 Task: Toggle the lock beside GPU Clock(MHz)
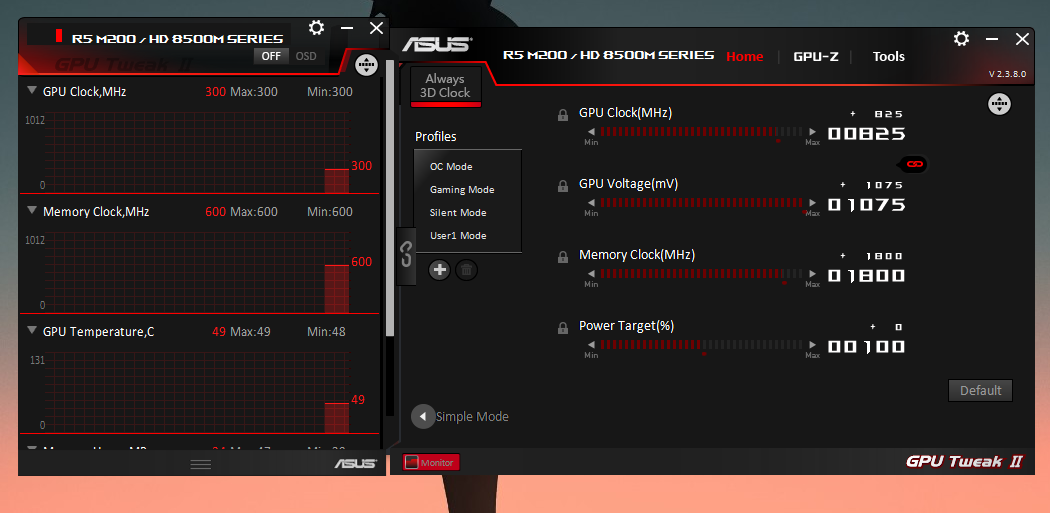tap(563, 115)
